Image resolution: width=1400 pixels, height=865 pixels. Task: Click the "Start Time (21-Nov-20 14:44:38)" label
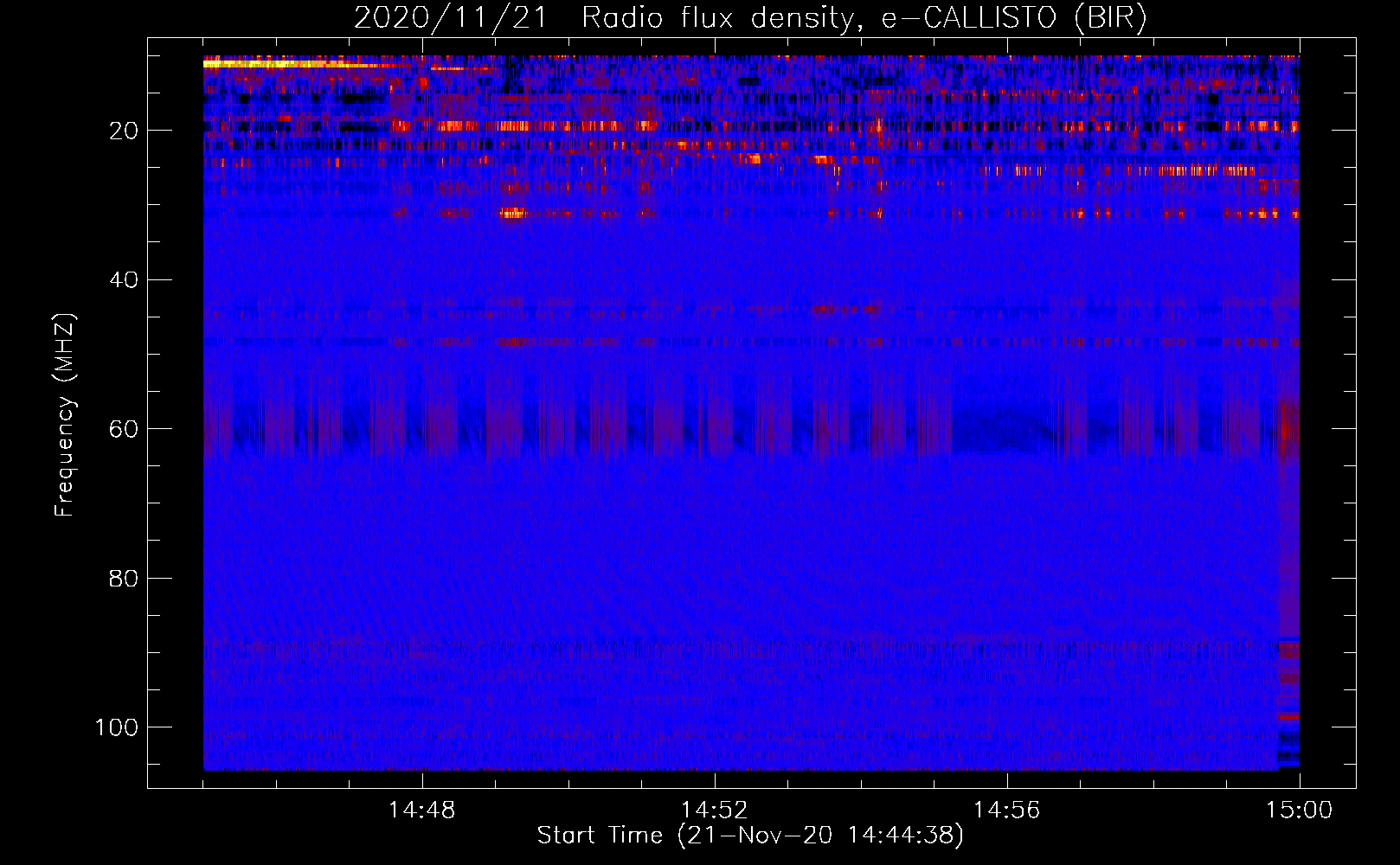tap(750, 836)
